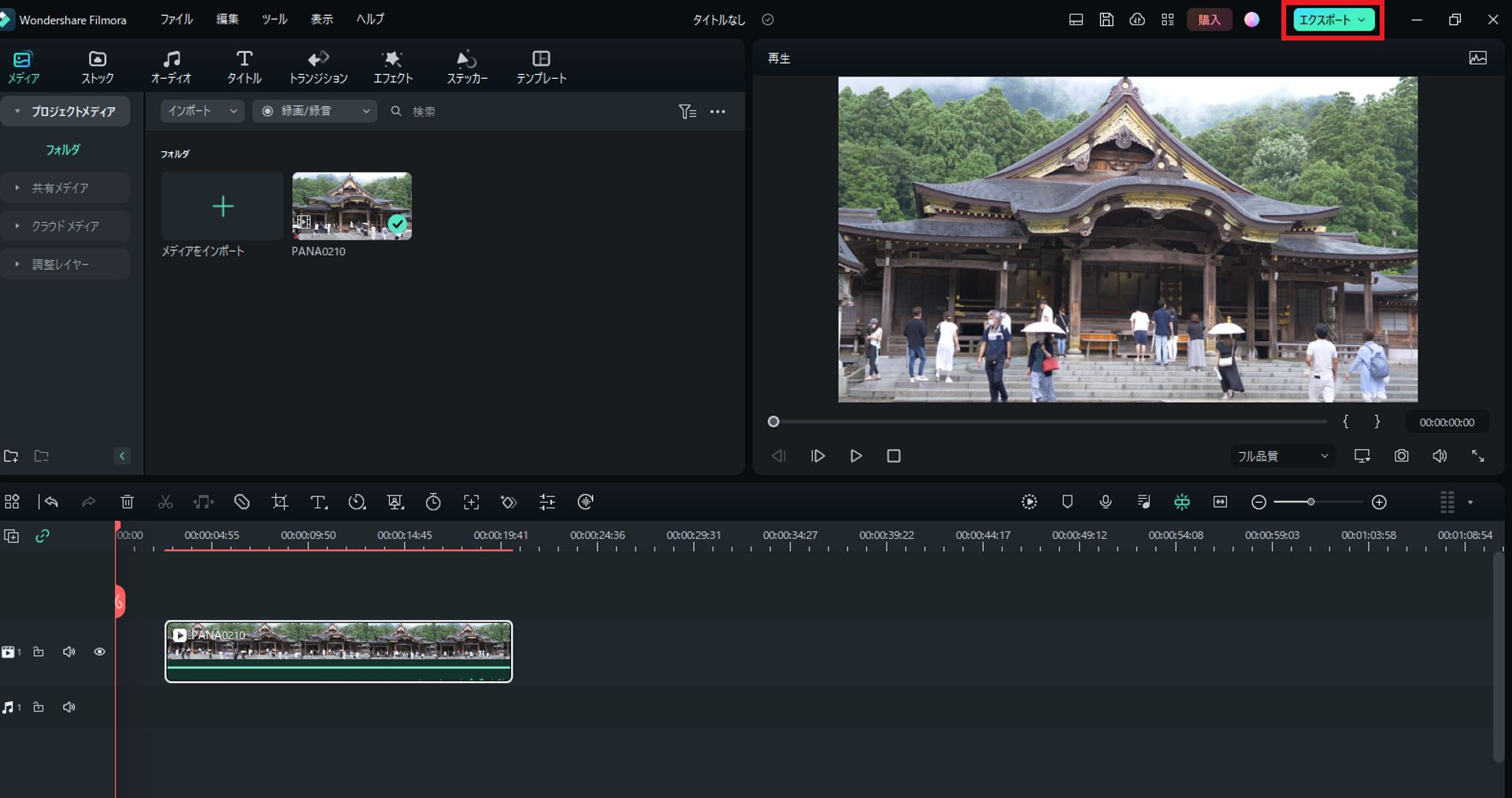
Task: Click the 購入 purchase button
Action: 1208,20
